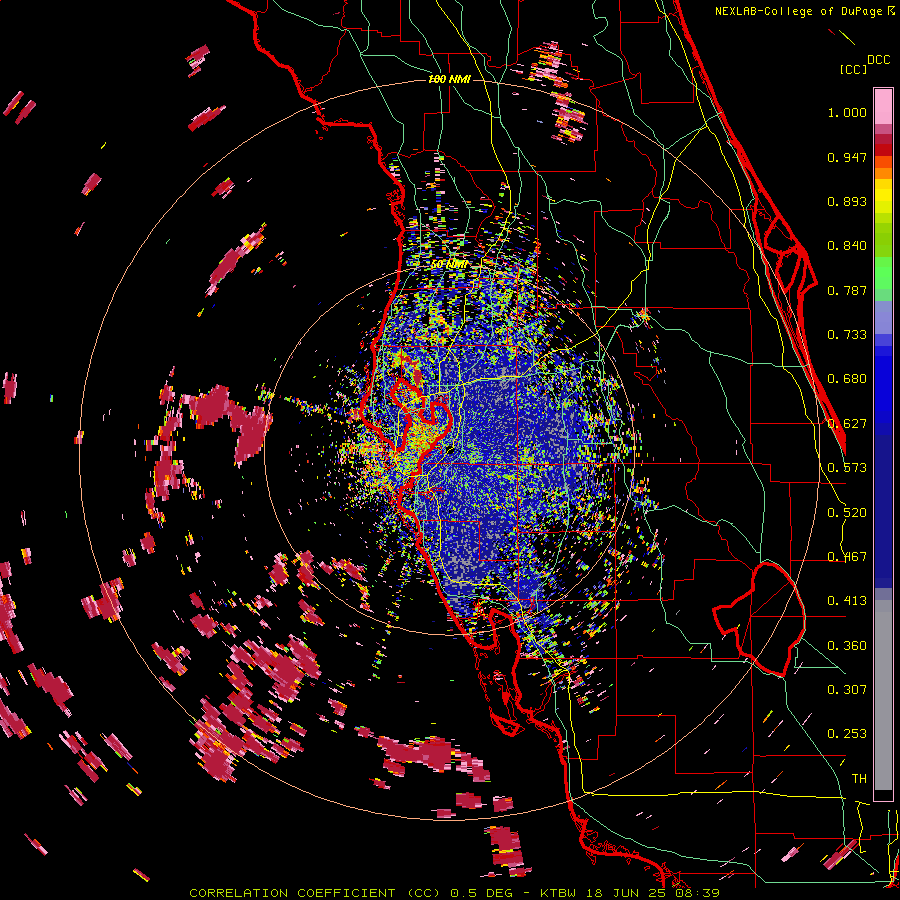Select the 0.307 scale value
This screenshot has height=900, width=900.
pos(847,689)
